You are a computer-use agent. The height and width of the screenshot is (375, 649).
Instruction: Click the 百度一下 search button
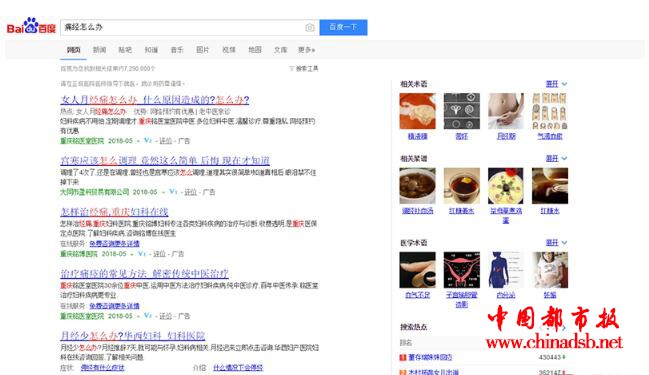(x=343, y=27)
